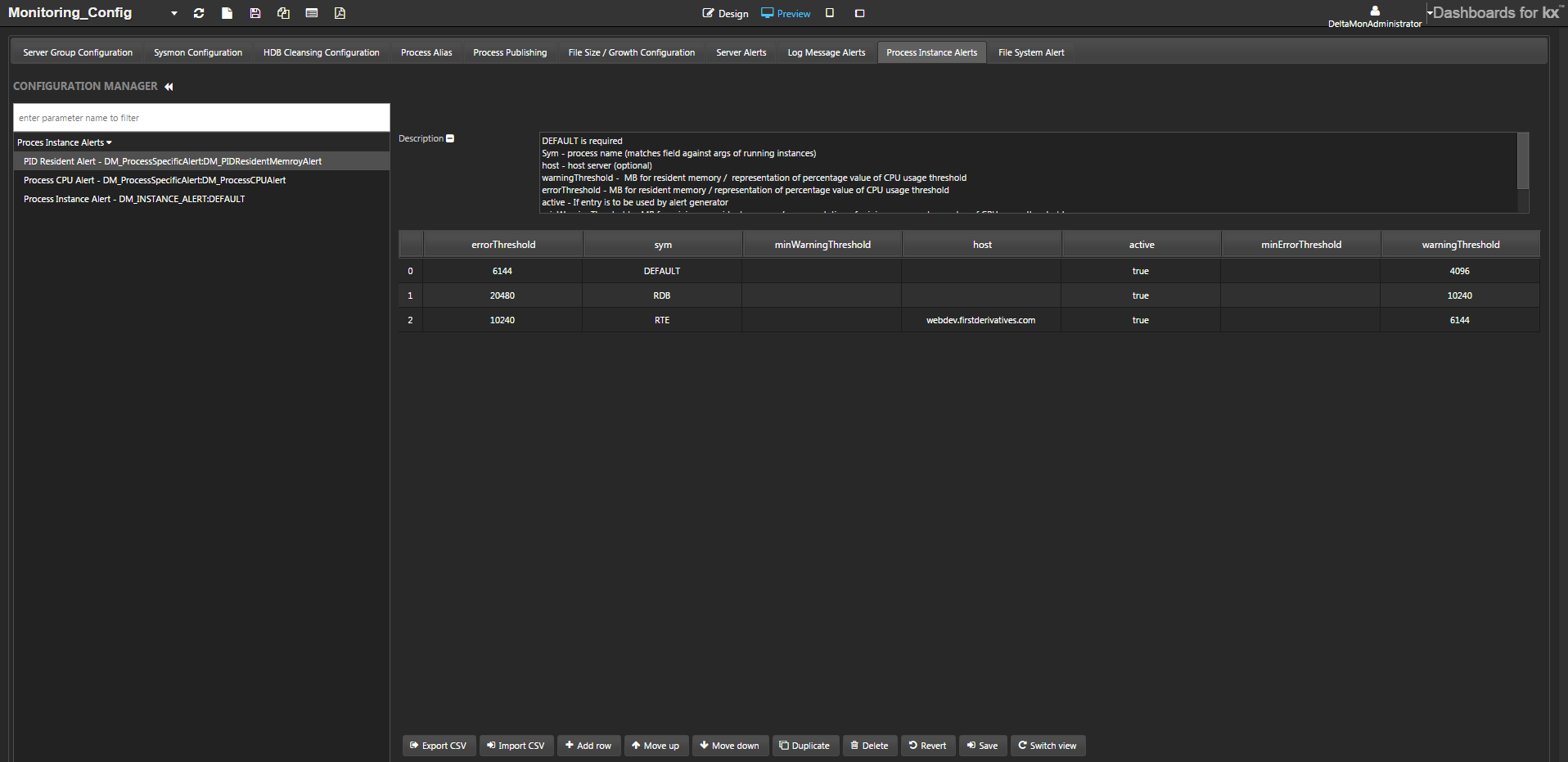Click errorThreshold value 10240 in RTE row
Image resolution: width=1568 pixels, height=762 pixels.
coord(502,320)
